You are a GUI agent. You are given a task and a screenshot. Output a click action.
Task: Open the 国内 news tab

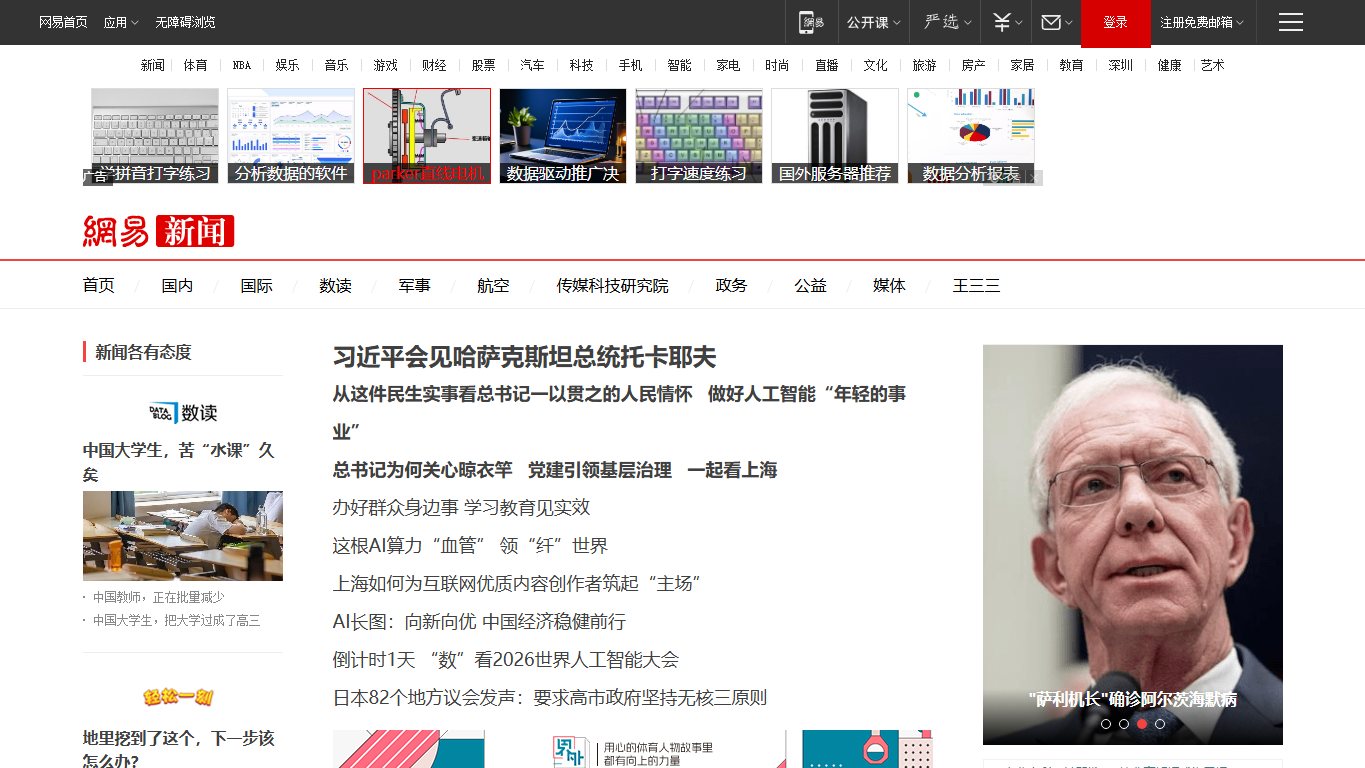177,285
